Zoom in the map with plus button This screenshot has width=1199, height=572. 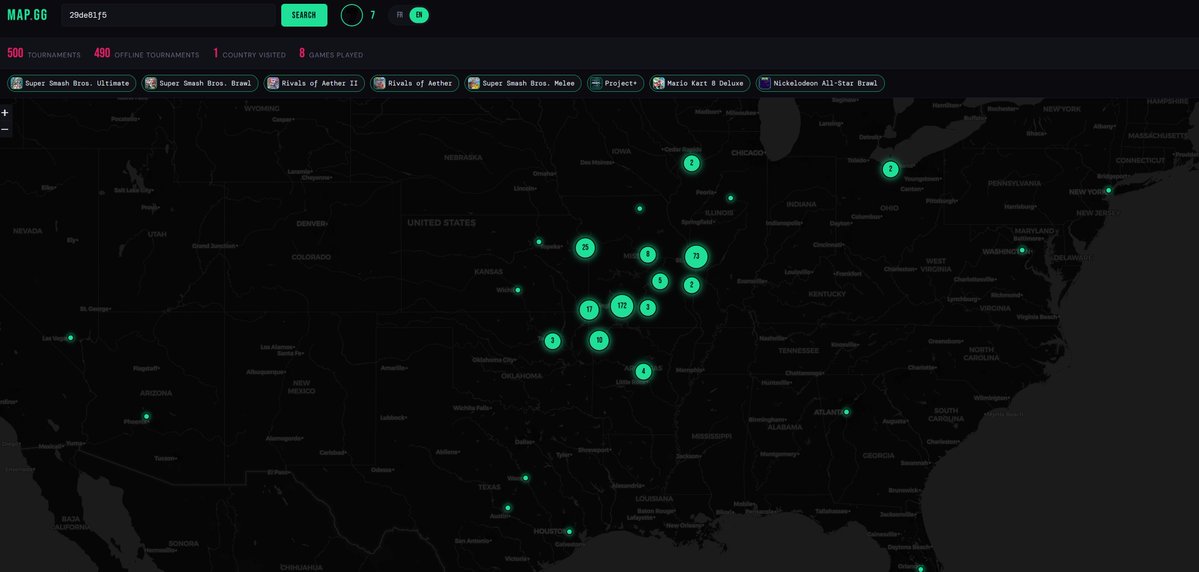pyautogui.click(x=5, y=112)
